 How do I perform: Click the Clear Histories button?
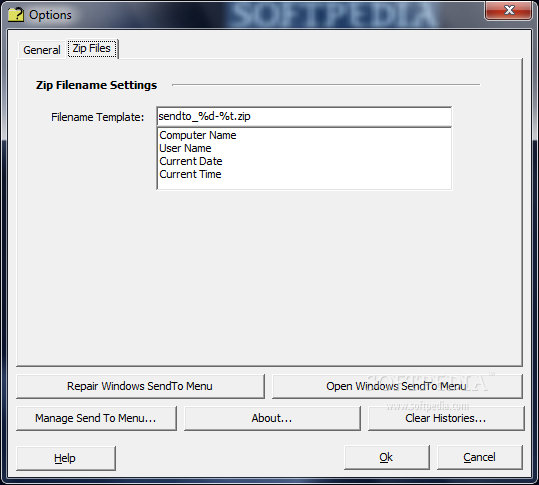tap(446, 418)
